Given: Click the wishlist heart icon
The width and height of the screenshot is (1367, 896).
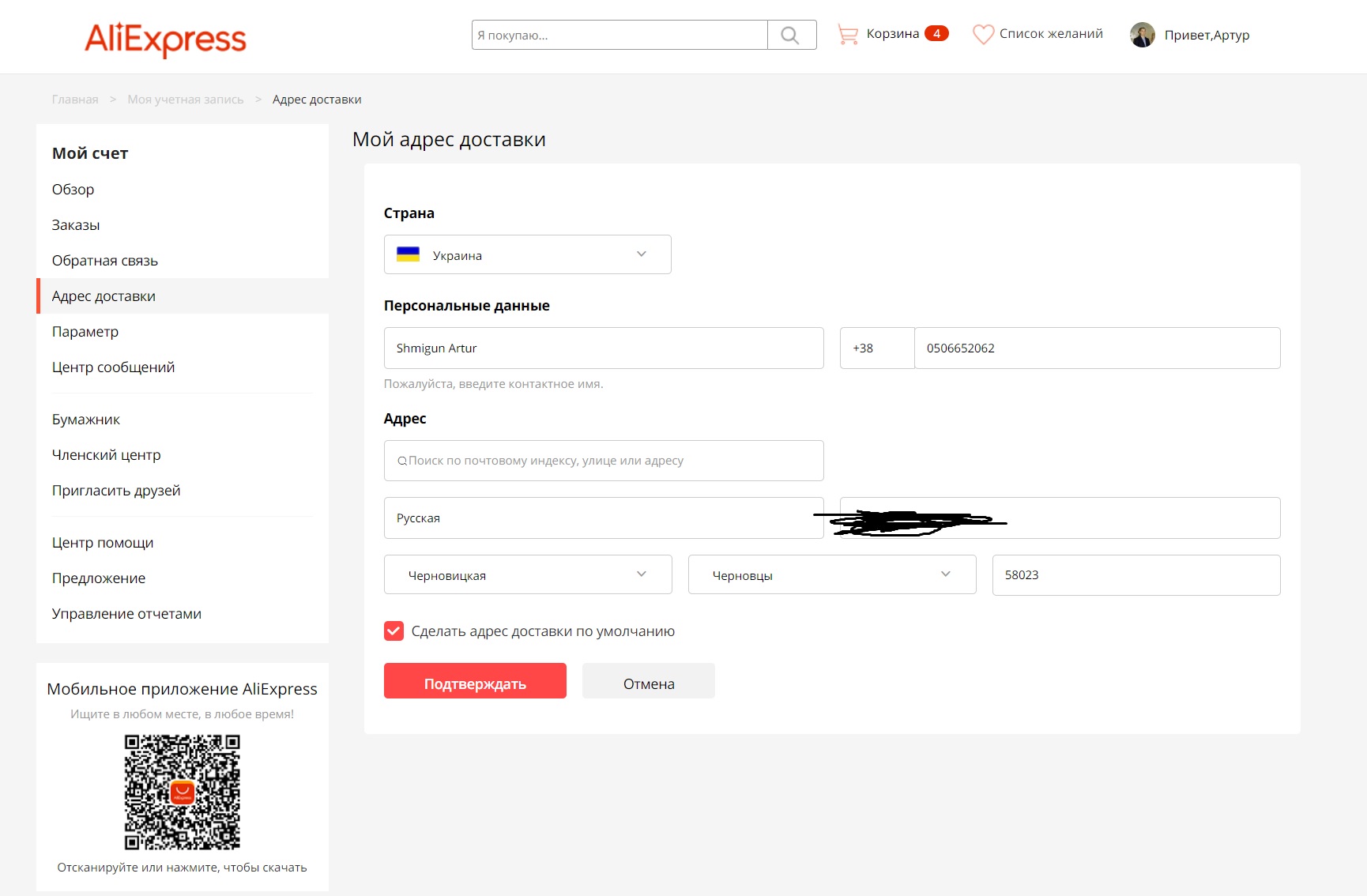Looking at the screenshot, I should 982,34.
